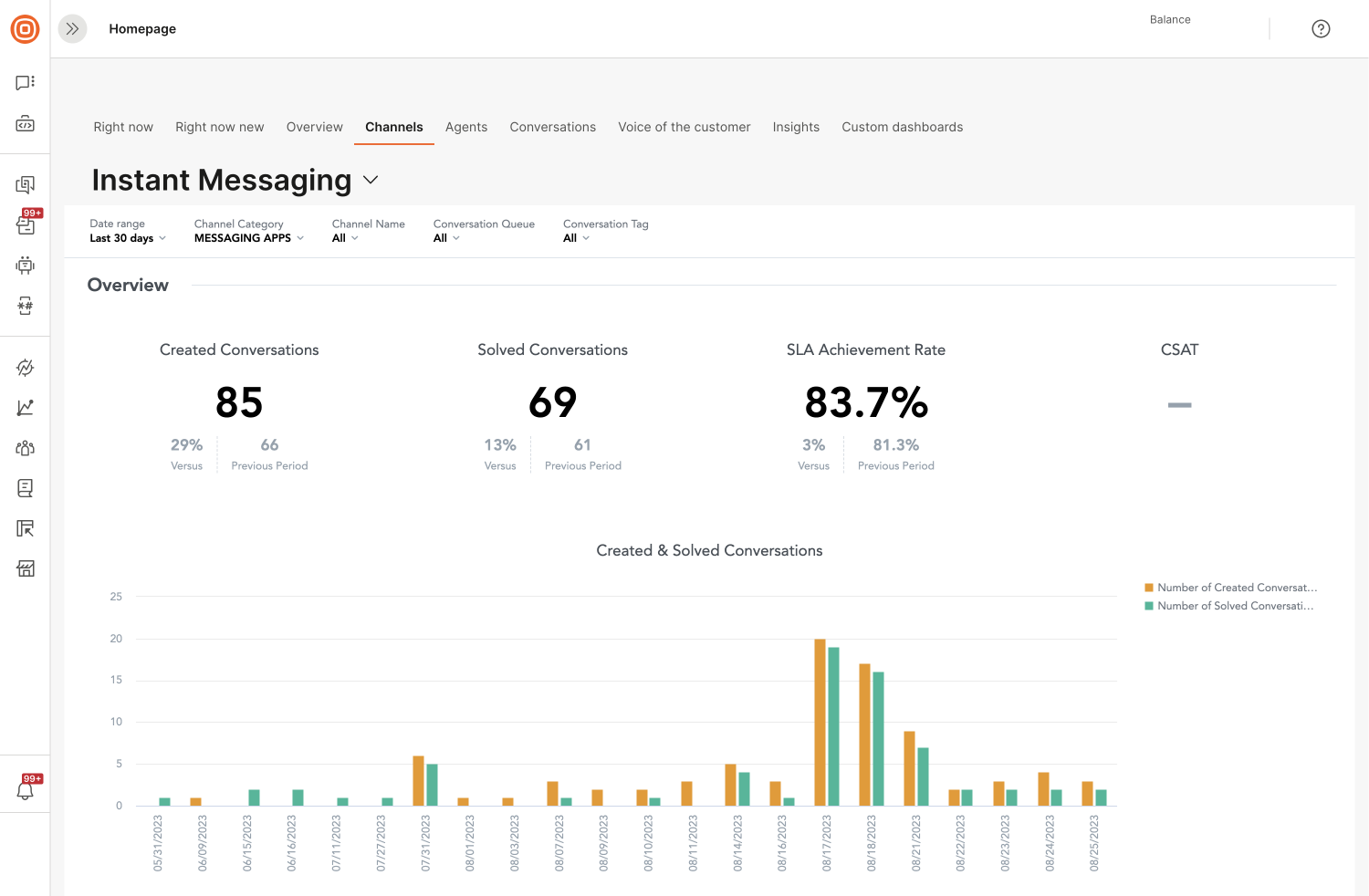Select the people/audience sidebar icon

(25, 448)
